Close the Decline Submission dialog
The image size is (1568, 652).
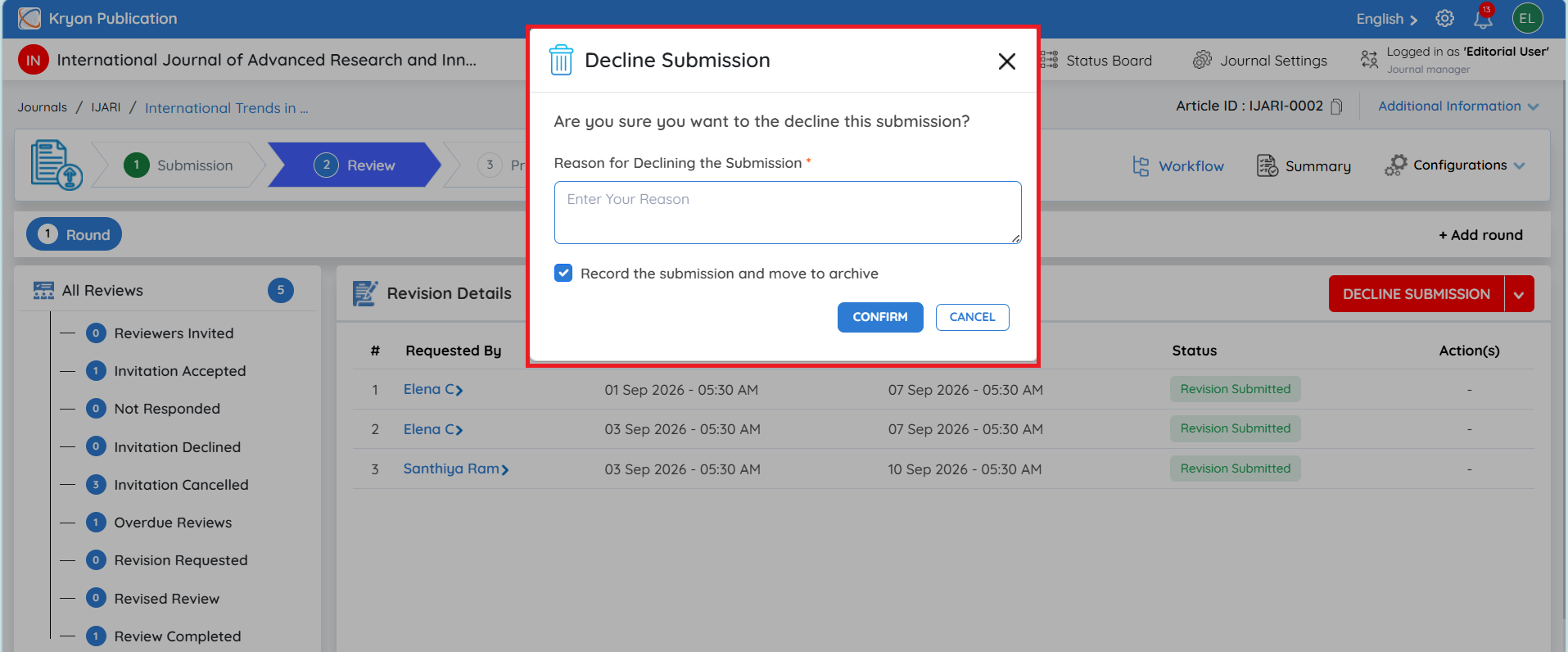(1007, 61)
